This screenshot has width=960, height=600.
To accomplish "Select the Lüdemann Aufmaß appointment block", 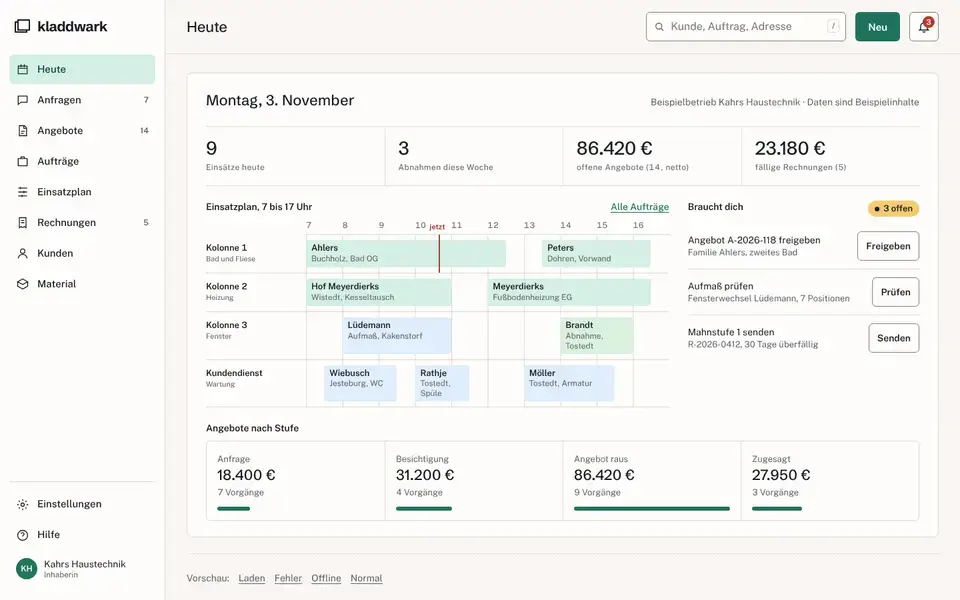I will [397, 336].
